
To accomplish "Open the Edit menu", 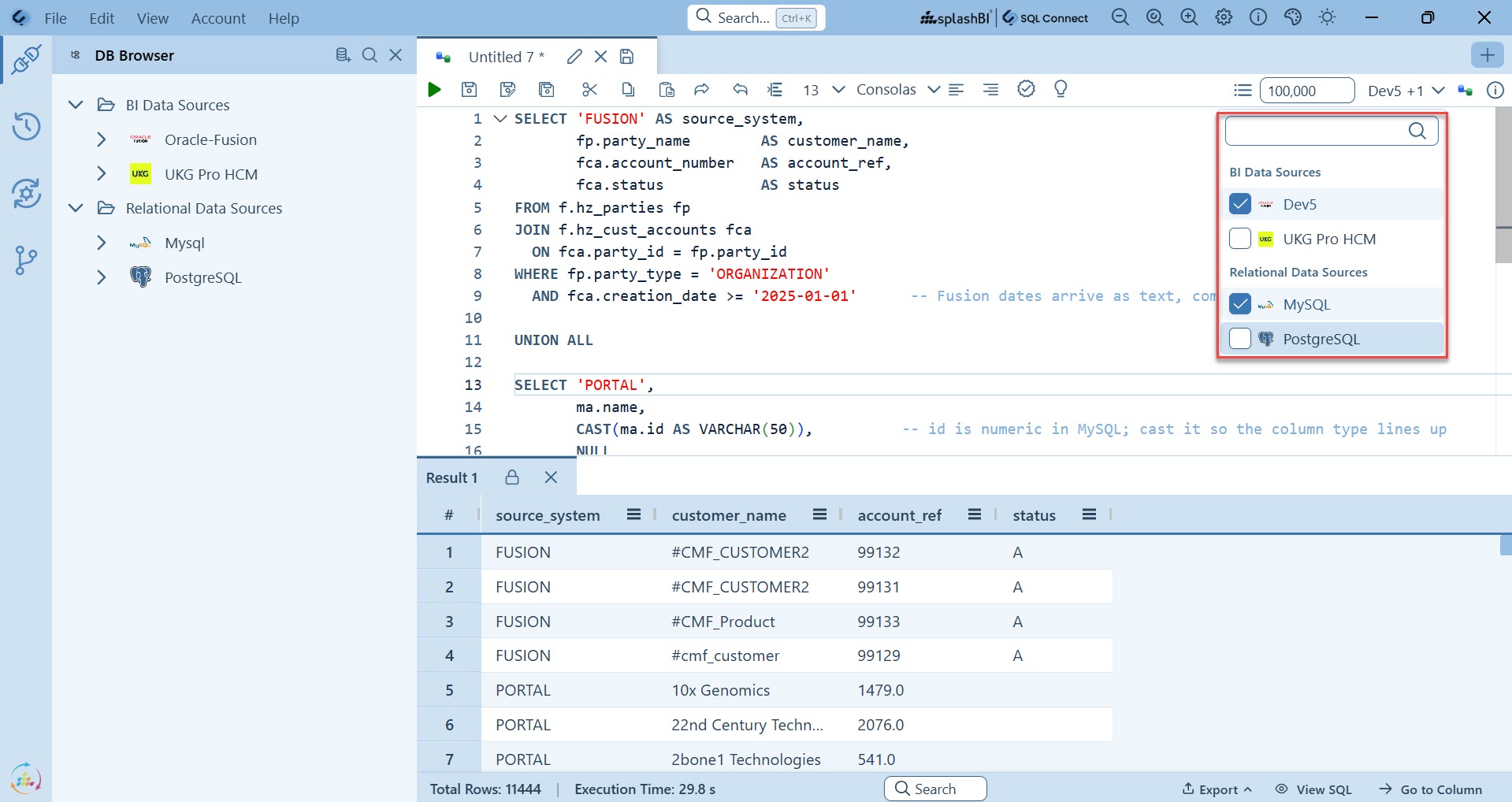I will coord(102,18).
